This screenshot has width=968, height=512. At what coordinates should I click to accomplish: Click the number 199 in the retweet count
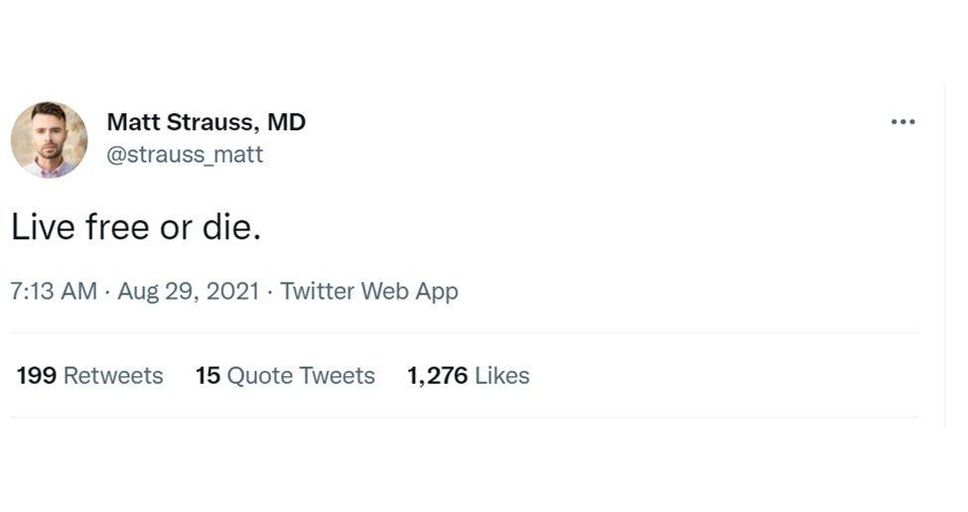click(x=36, y=376)
